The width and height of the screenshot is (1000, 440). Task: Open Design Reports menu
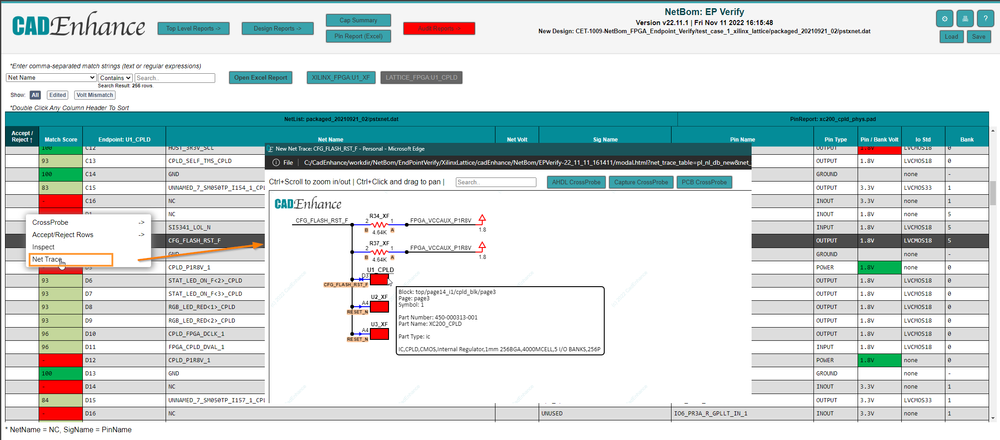pyautogui.click(x=277, y=29)
